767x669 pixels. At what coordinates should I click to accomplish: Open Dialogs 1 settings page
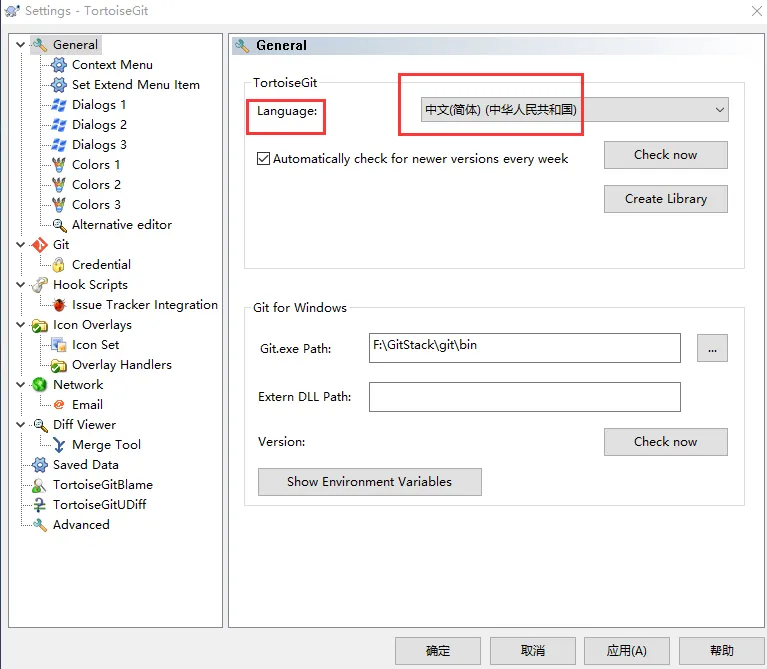(x=99, y=105)
